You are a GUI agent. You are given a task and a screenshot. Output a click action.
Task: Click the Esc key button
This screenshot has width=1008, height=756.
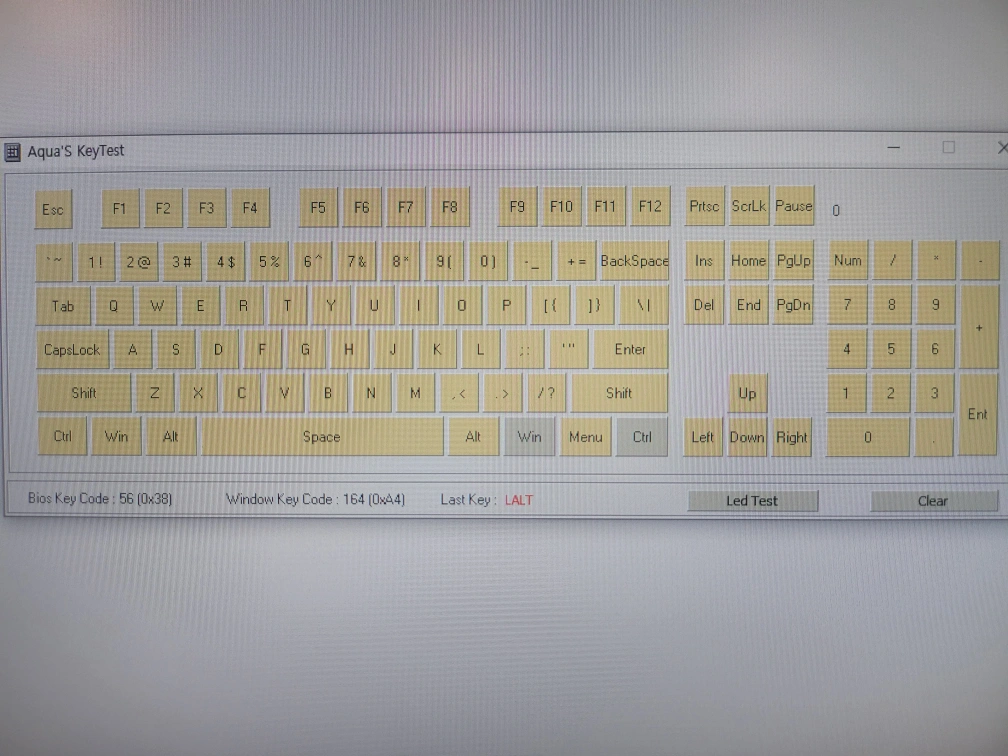tap(53, 210)
